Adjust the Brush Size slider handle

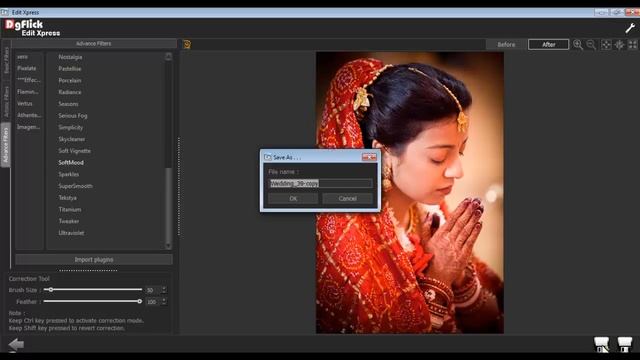(x=51, y=289)
